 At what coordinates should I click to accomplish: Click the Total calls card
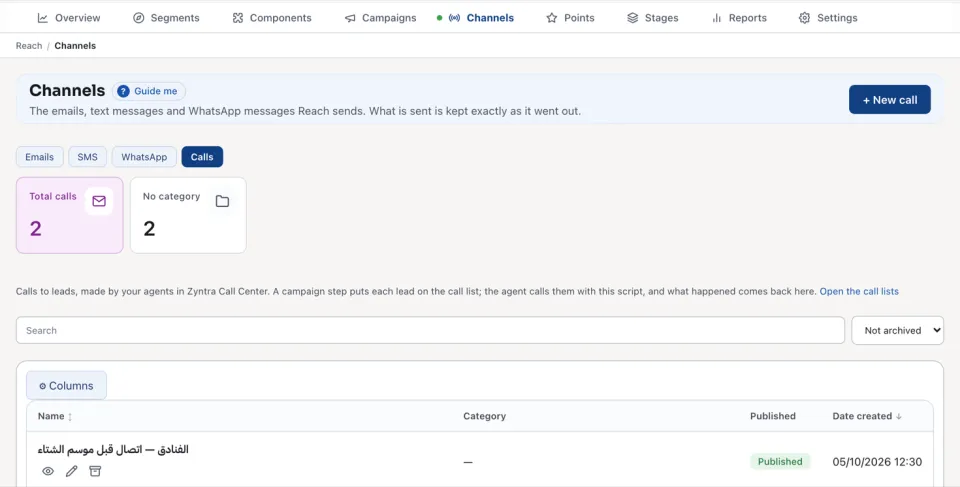70,216
